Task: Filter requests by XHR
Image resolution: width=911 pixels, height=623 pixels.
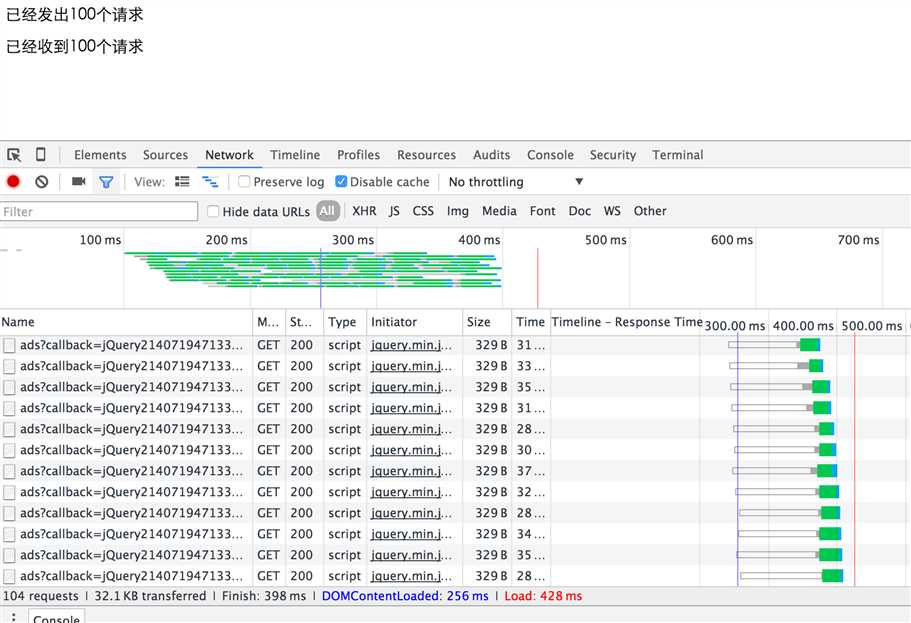Action: tap(364, 211)
